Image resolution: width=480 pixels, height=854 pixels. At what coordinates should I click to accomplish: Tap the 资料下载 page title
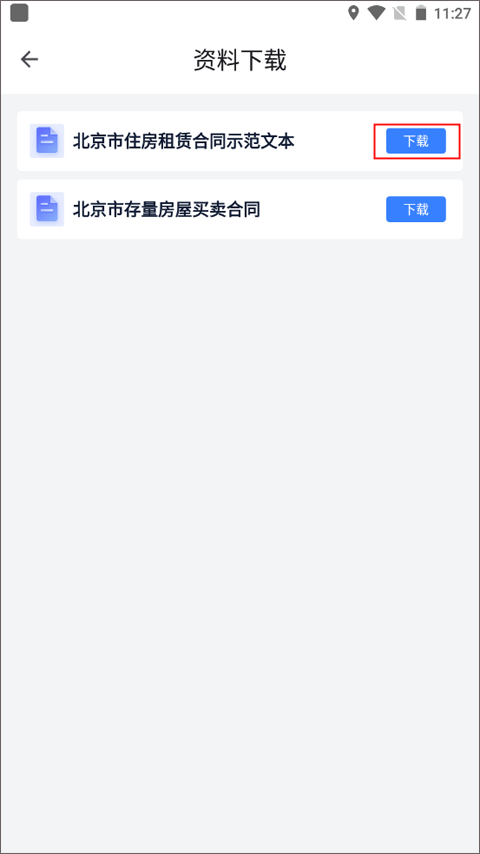(240, 60)
